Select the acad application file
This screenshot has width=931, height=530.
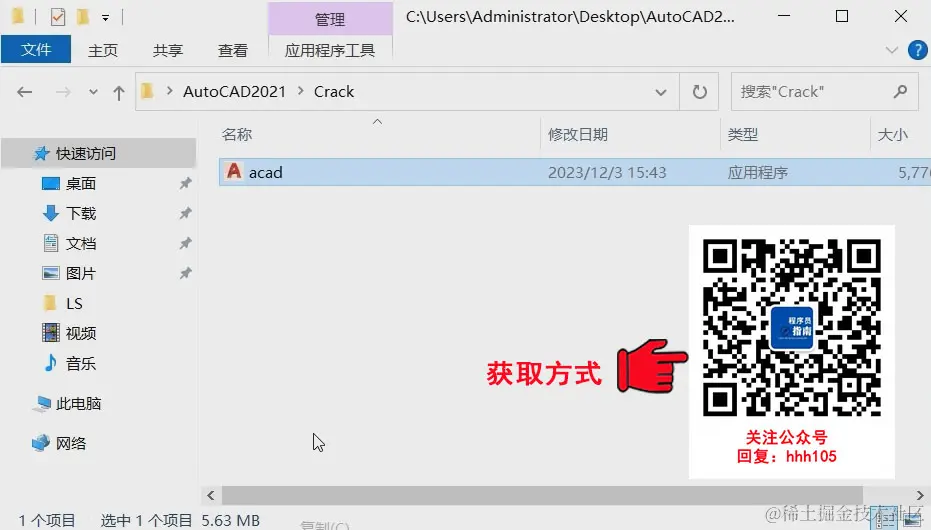coord(575,172)
